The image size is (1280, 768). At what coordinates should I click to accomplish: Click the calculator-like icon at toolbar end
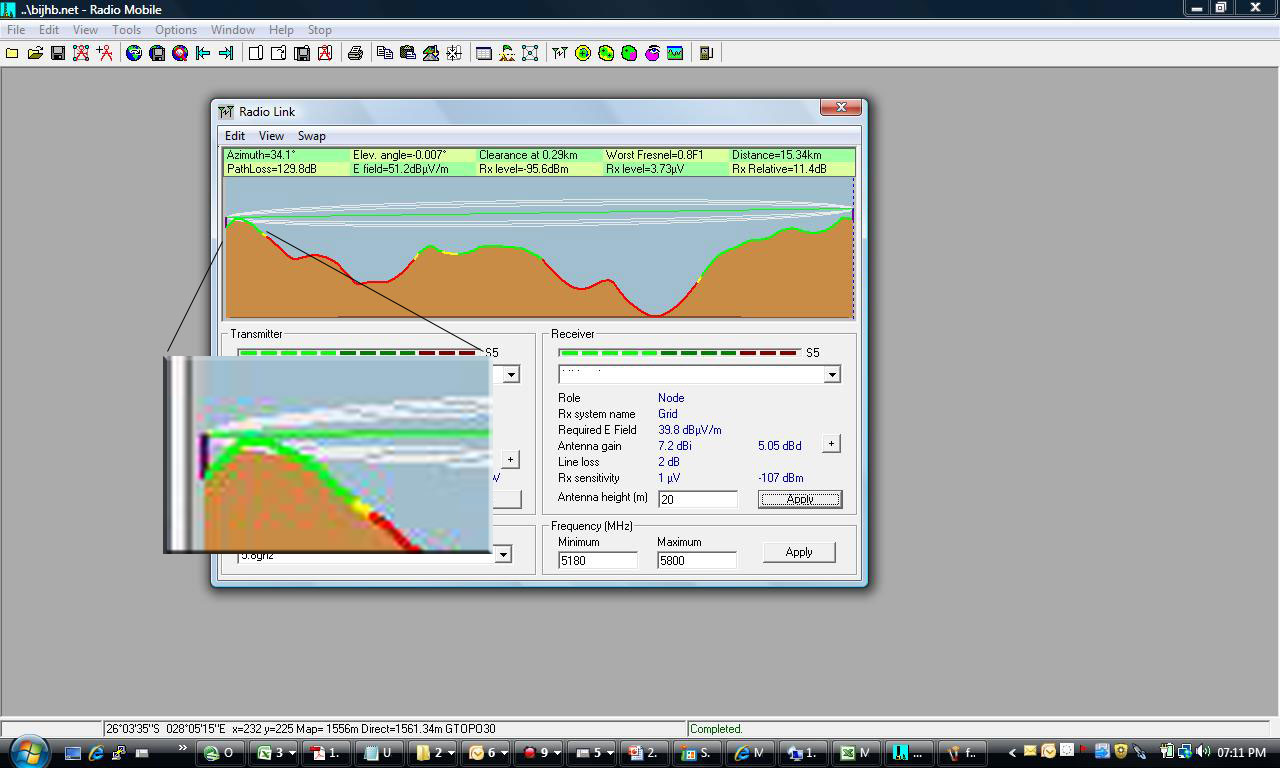706,53
